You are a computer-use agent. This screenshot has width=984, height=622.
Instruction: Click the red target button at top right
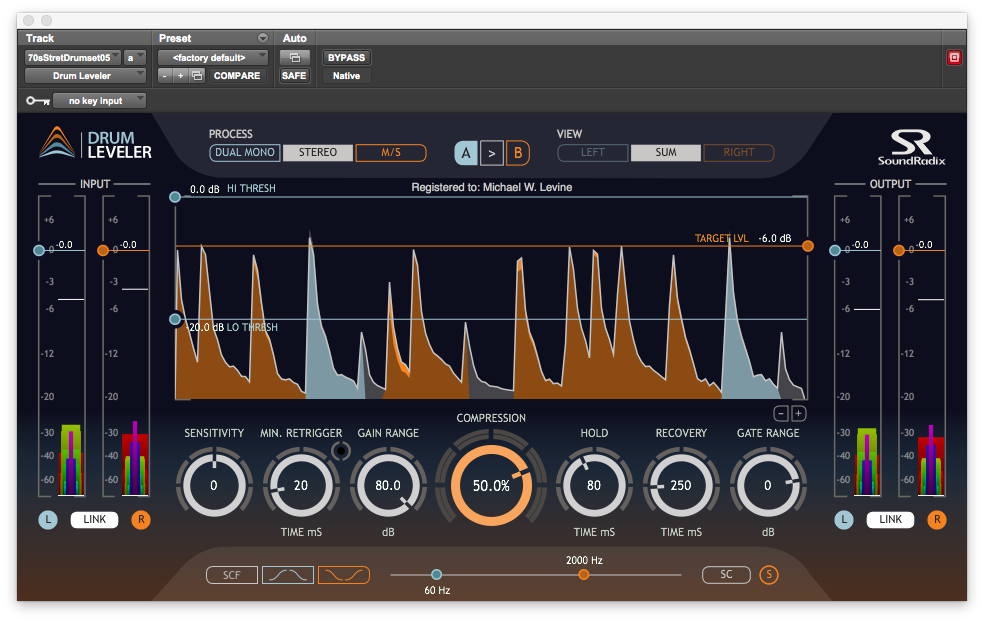(x=954, y=58)
